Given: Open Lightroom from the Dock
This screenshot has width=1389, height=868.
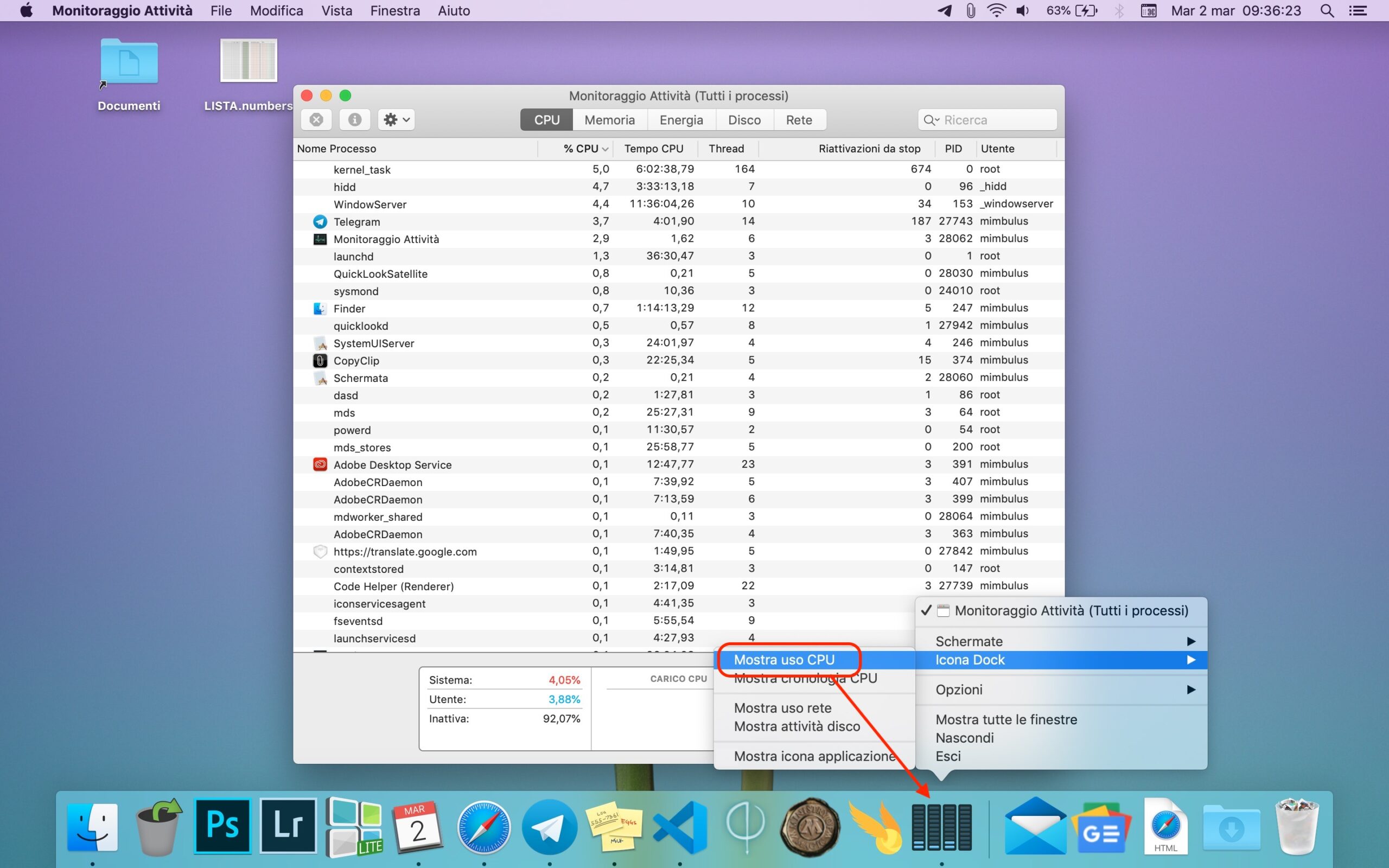Looking at the screenshot, I should tap(288, 826).
